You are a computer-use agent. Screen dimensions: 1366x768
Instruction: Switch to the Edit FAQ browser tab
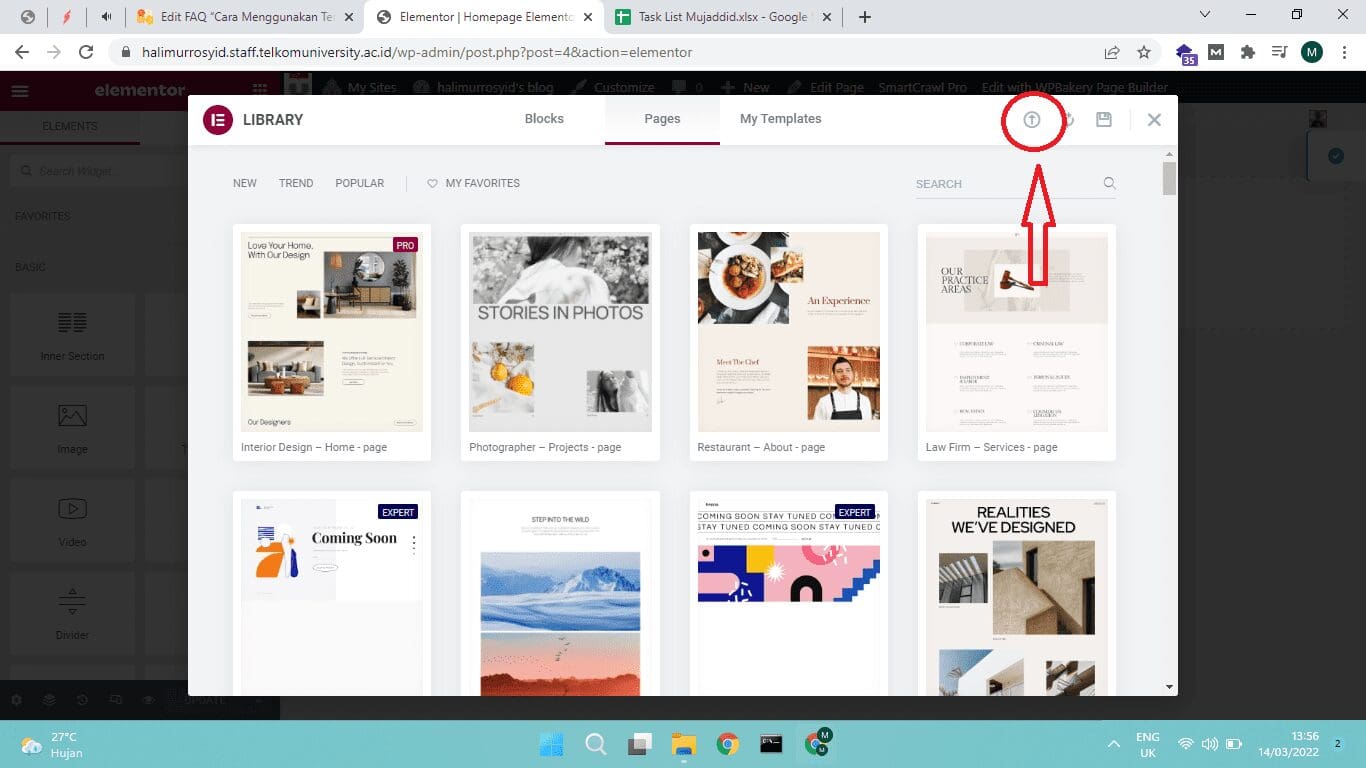click(x=245, y=17)
